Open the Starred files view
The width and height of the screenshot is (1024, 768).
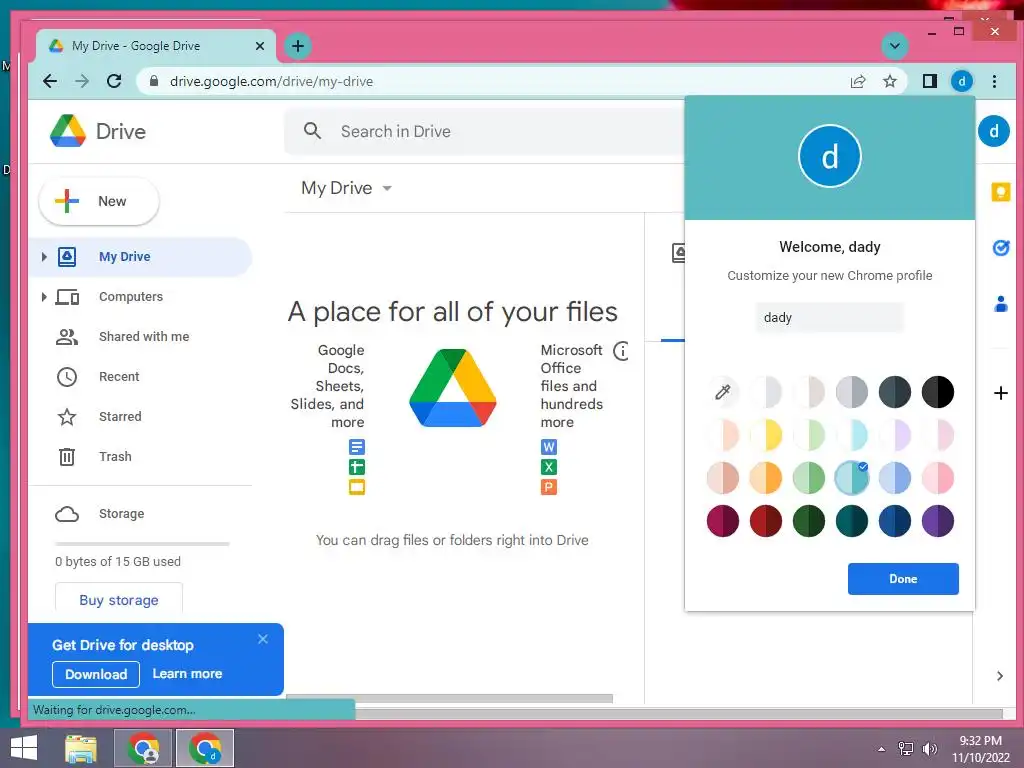coord(120,416)
